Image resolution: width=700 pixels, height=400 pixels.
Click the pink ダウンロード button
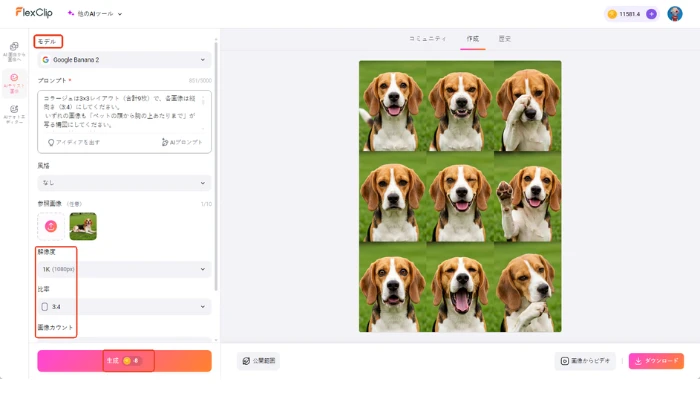[656, 361]
